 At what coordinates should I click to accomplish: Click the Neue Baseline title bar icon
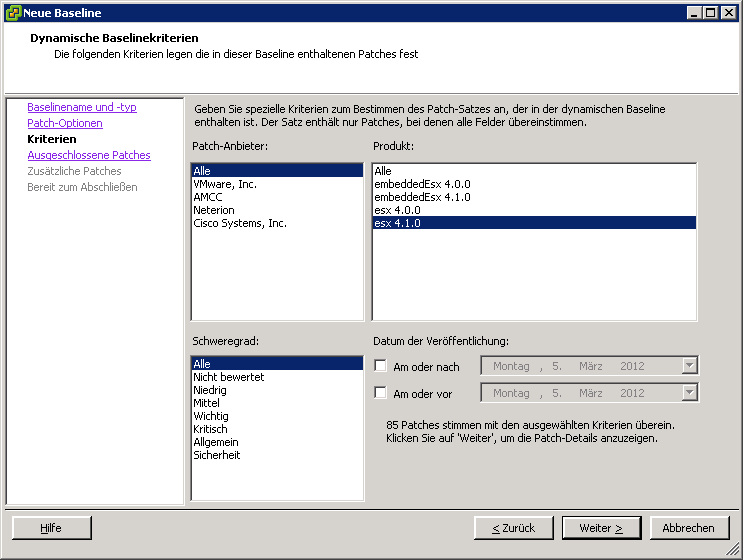coord(13,12)
